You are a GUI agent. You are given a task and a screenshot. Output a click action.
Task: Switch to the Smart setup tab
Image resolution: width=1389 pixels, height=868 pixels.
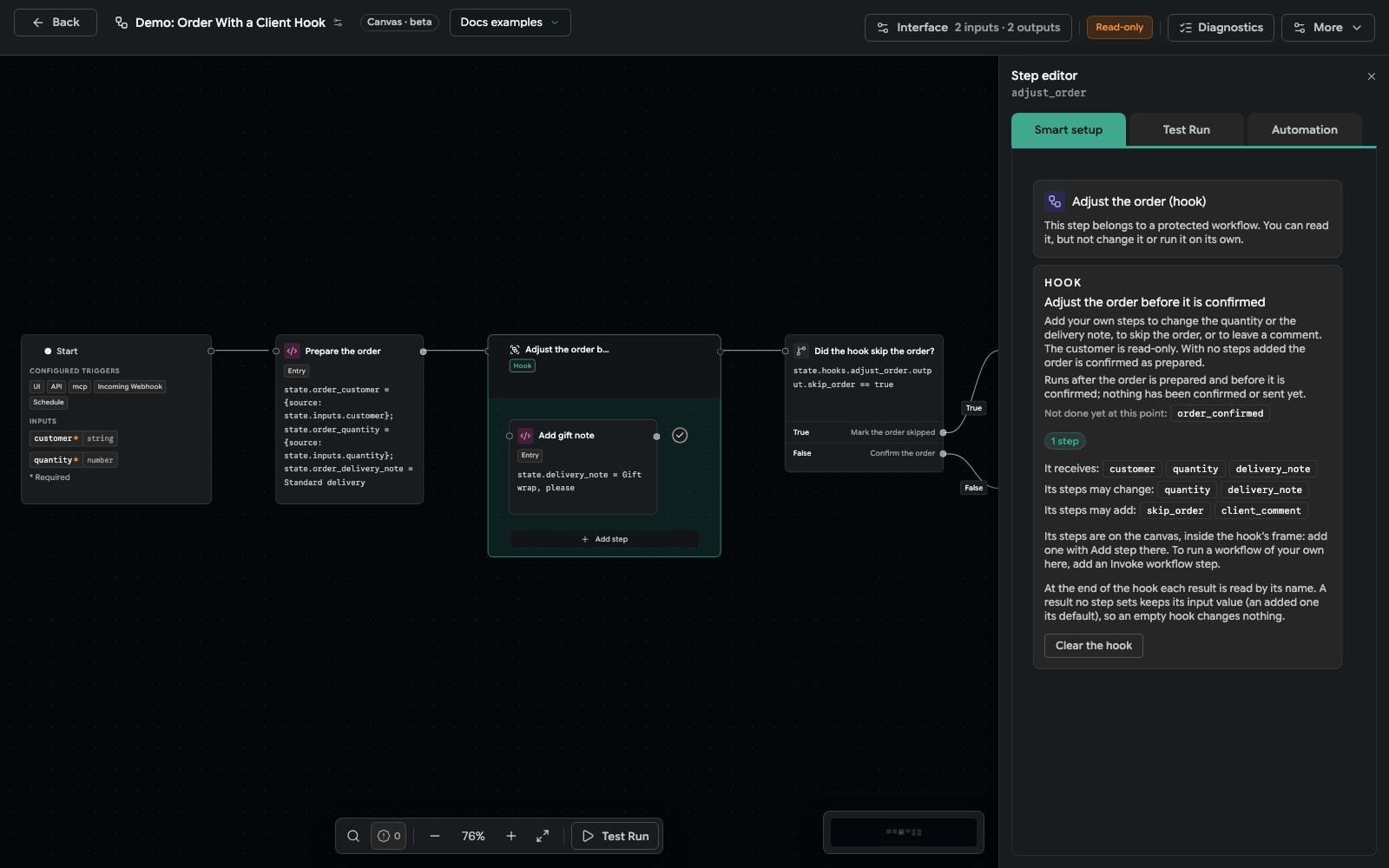pos(1068,130)
